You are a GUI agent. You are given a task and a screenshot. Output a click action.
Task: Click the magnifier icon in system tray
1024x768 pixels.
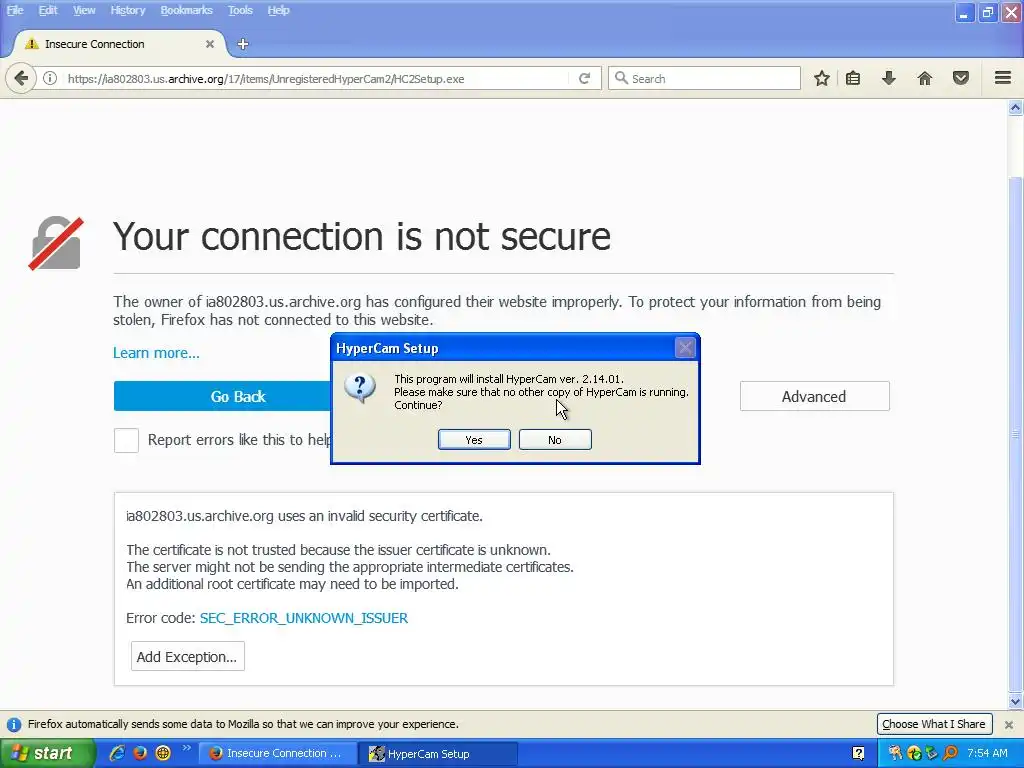point(951,754)
